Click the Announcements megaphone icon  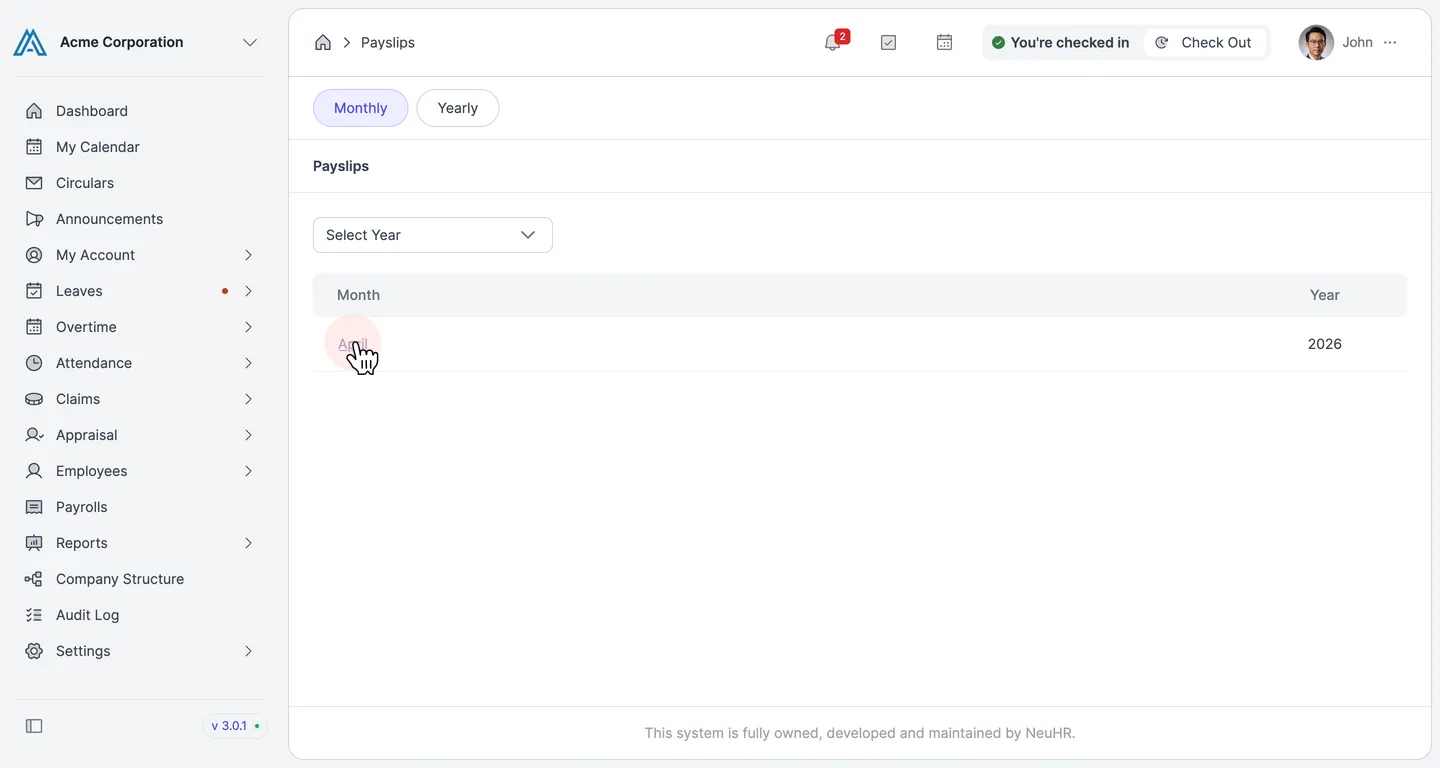tap(34, 219)
